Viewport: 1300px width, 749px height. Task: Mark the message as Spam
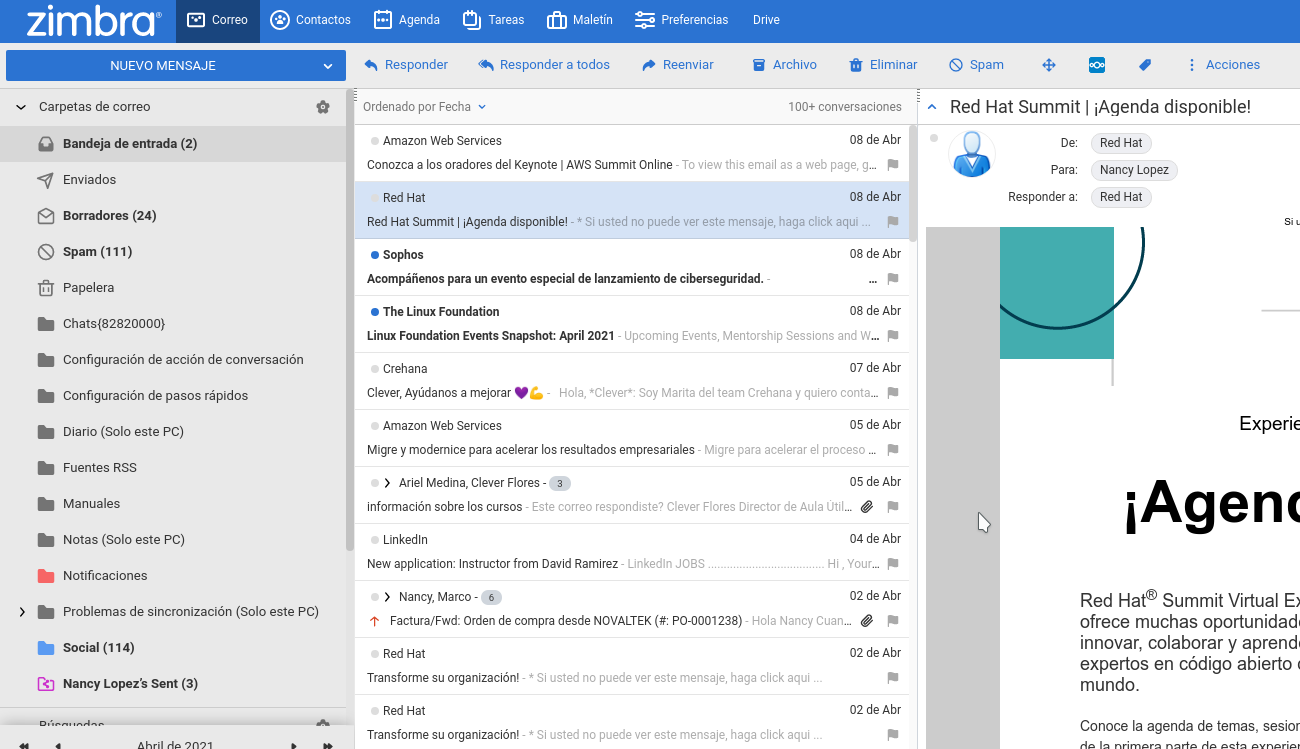(x=976, y=65)
